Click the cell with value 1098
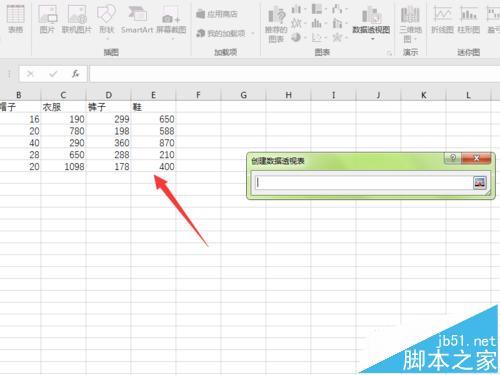This screenshot has height=375, width=500. 63,167
